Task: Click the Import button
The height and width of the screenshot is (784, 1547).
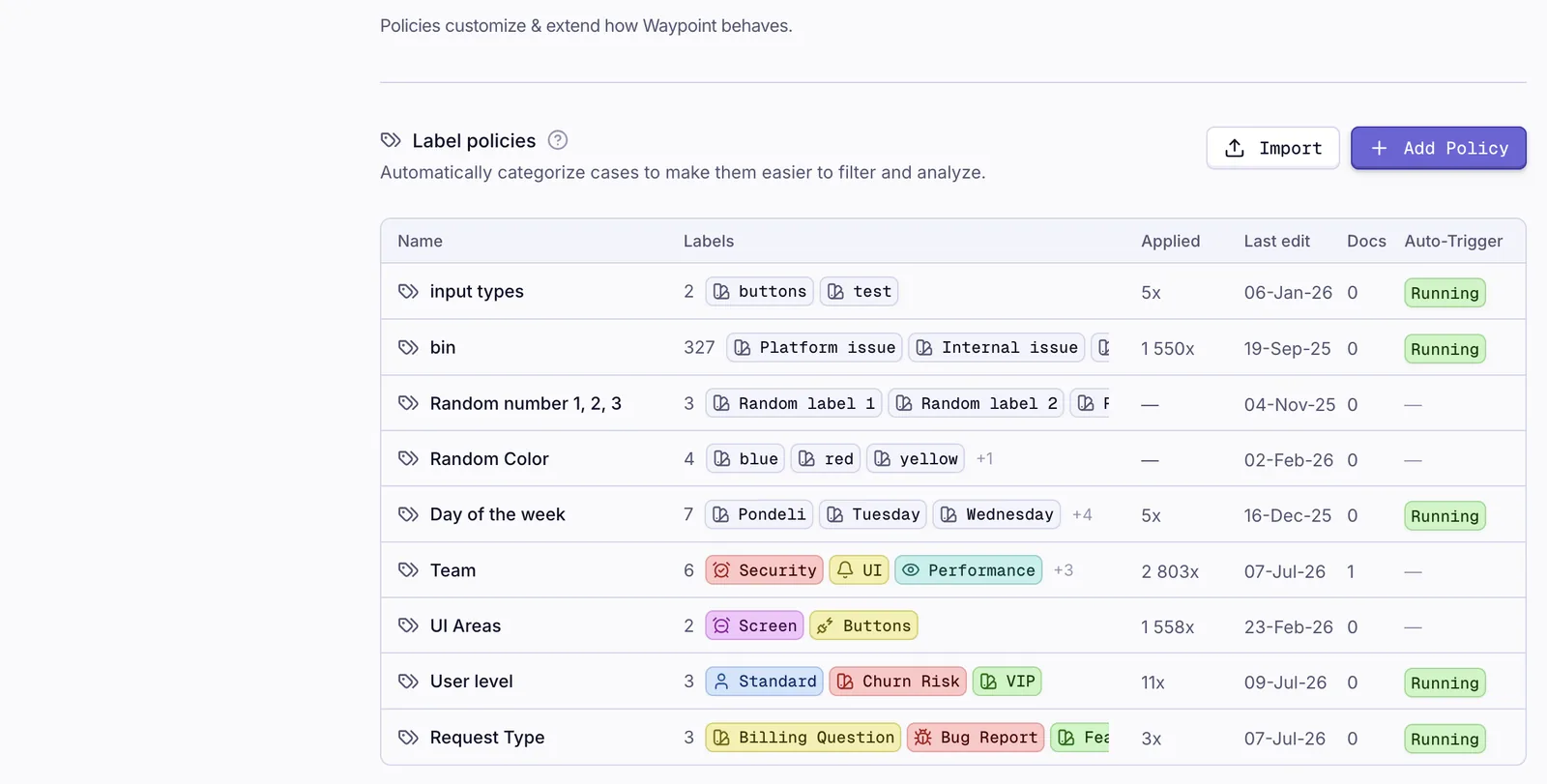Action: [1272, 148]
